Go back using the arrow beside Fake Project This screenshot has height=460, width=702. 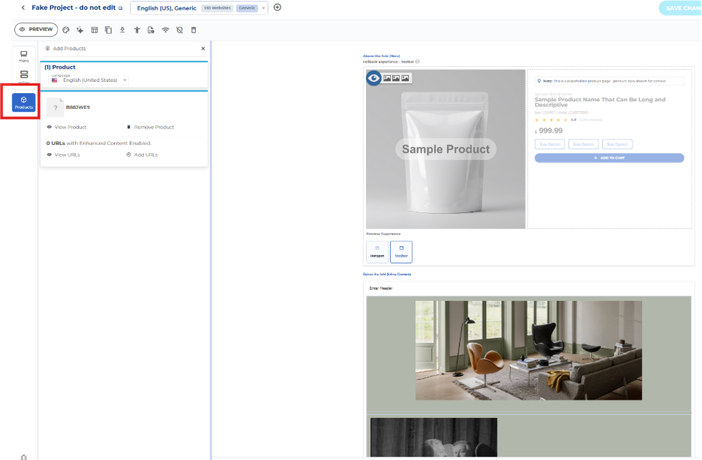tap(23, 8)
